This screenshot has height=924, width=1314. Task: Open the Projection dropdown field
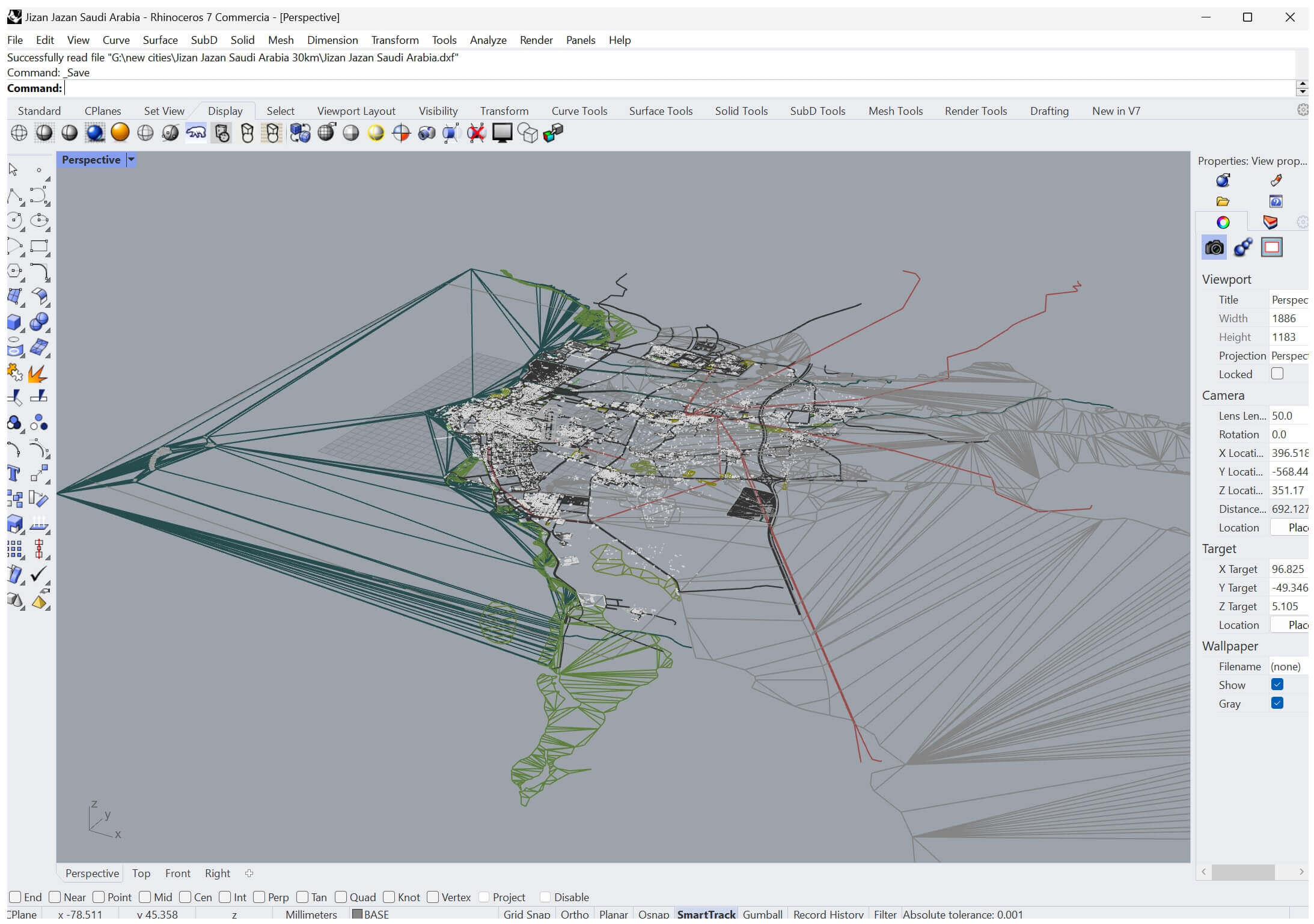pyautogui.click(x=1289, y=355)
